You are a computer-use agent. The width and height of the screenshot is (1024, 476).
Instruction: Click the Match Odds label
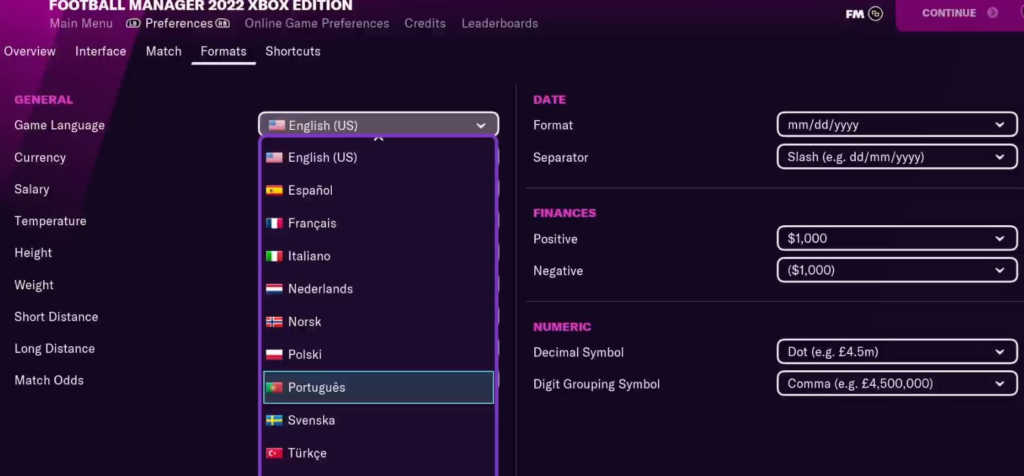coord(49,380)
